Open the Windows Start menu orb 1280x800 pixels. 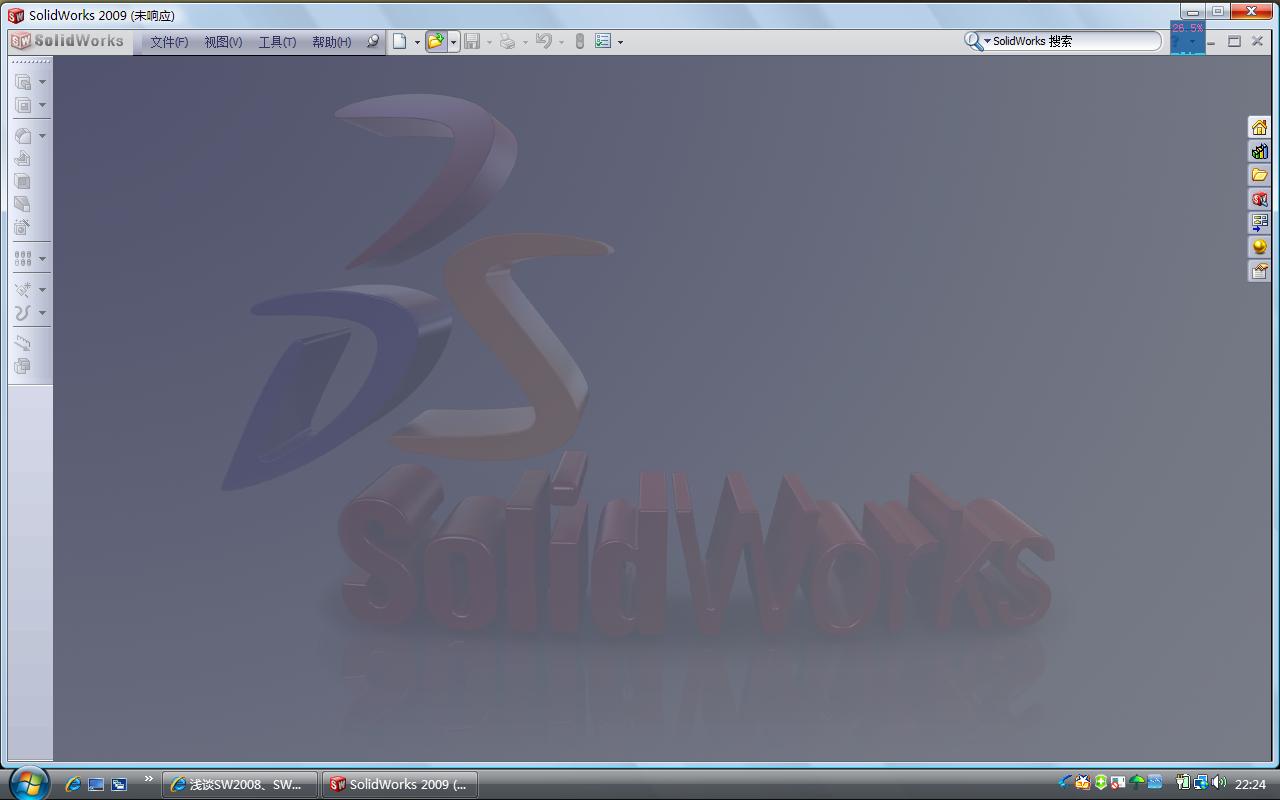tap(27, 783)
